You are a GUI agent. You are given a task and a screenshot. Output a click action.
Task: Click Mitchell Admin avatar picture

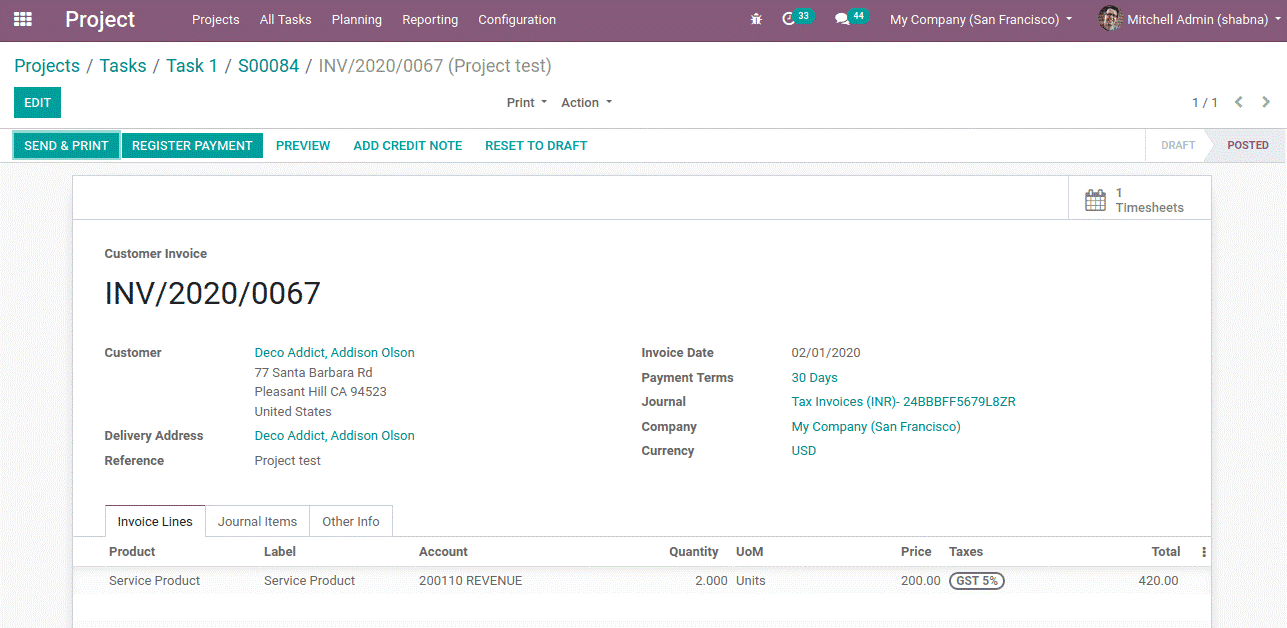[1109, 19]
